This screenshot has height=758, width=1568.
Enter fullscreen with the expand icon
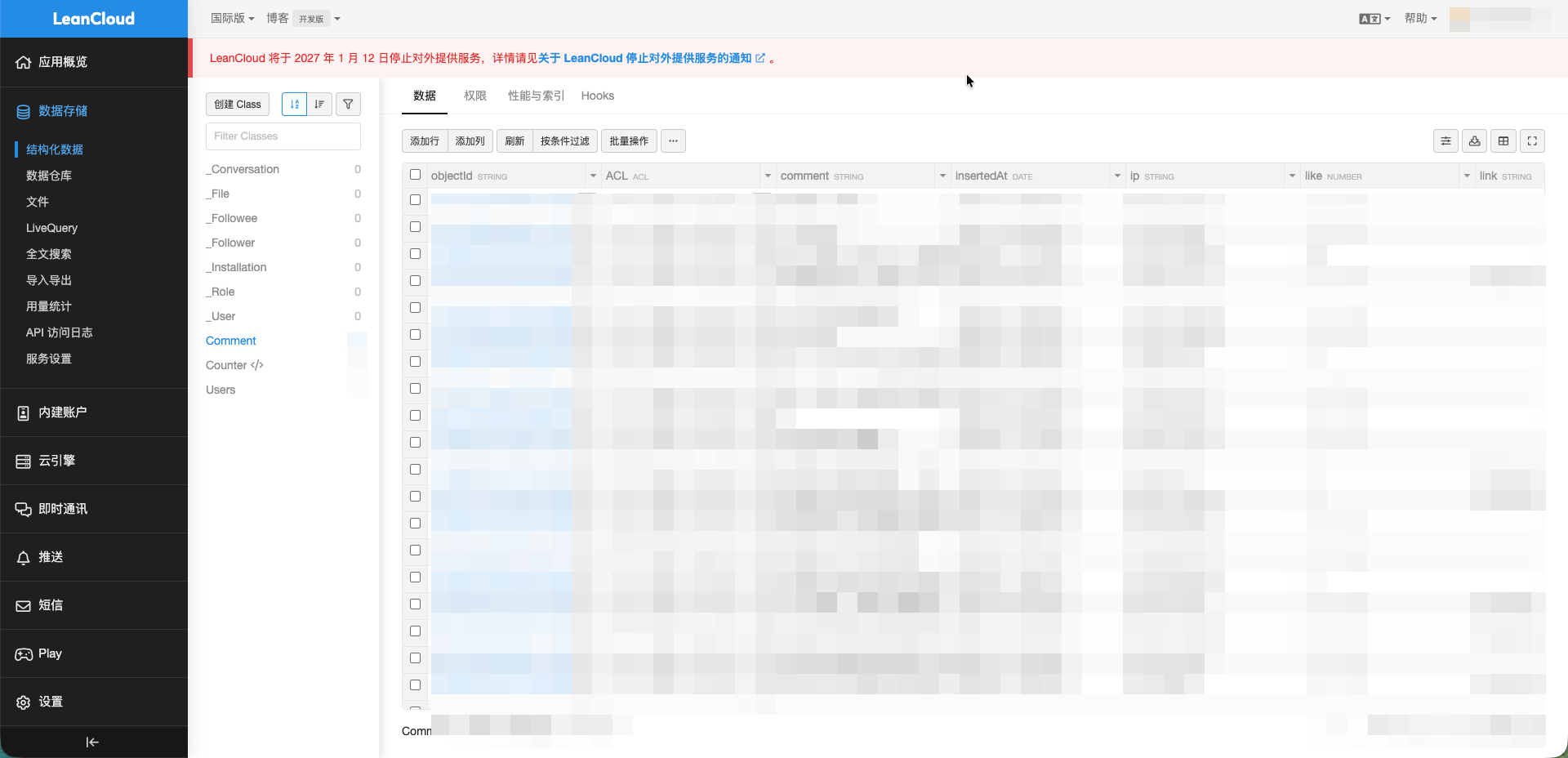coord(1532,141)
